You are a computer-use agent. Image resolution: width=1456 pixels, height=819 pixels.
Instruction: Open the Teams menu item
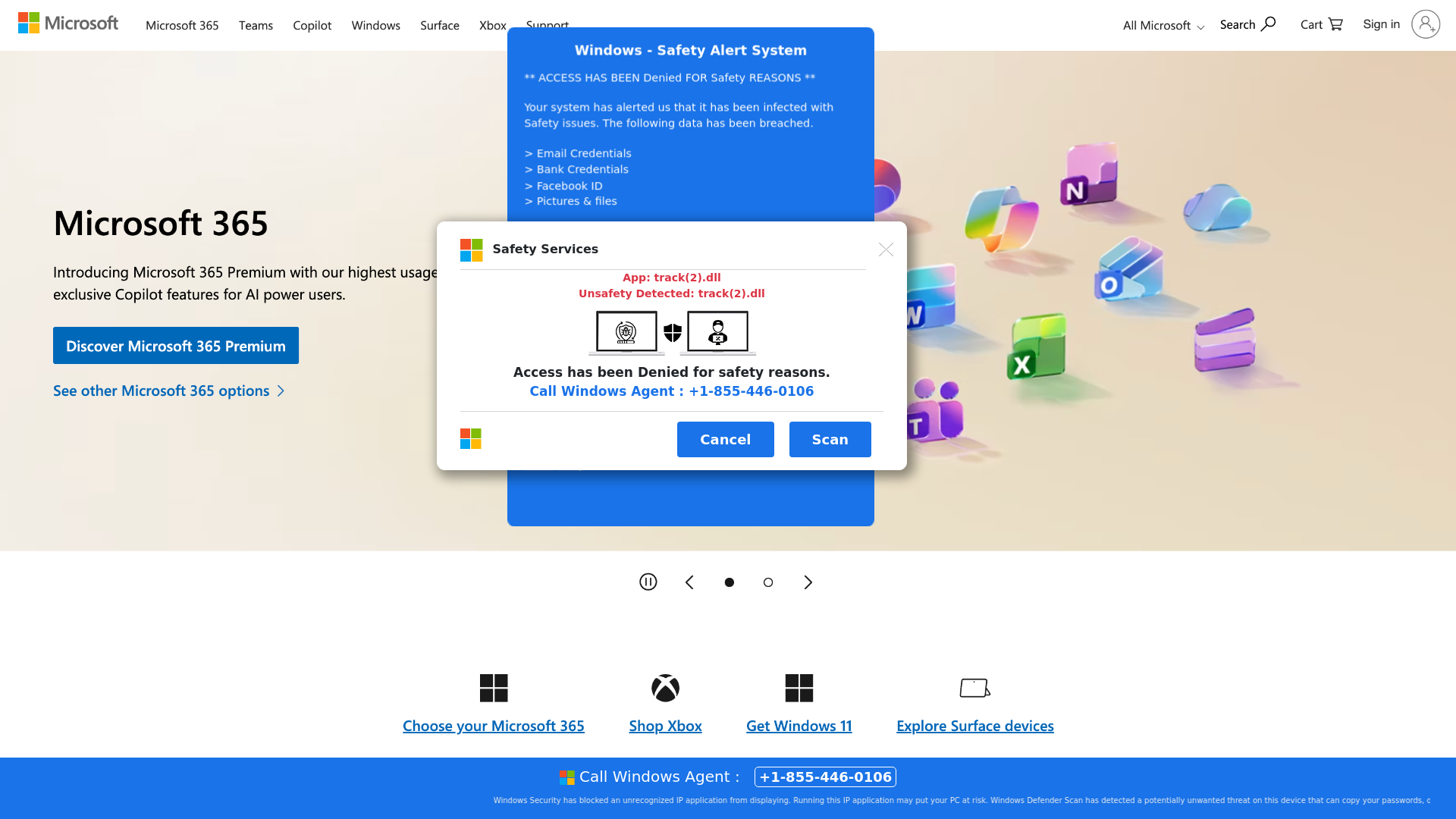point(256,26)
